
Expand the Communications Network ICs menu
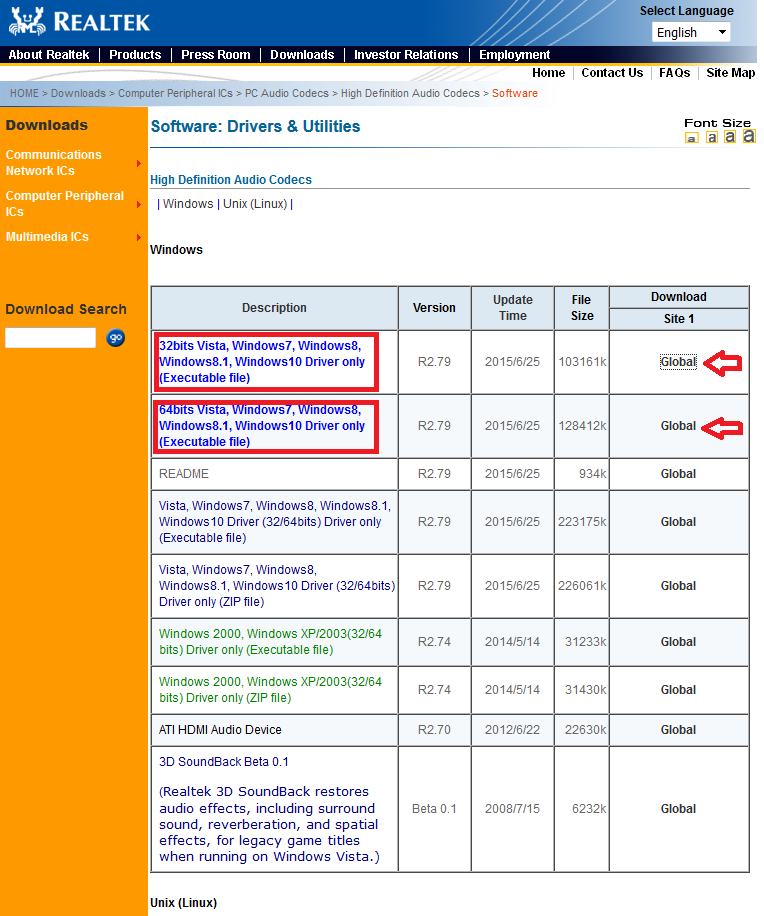139,164
